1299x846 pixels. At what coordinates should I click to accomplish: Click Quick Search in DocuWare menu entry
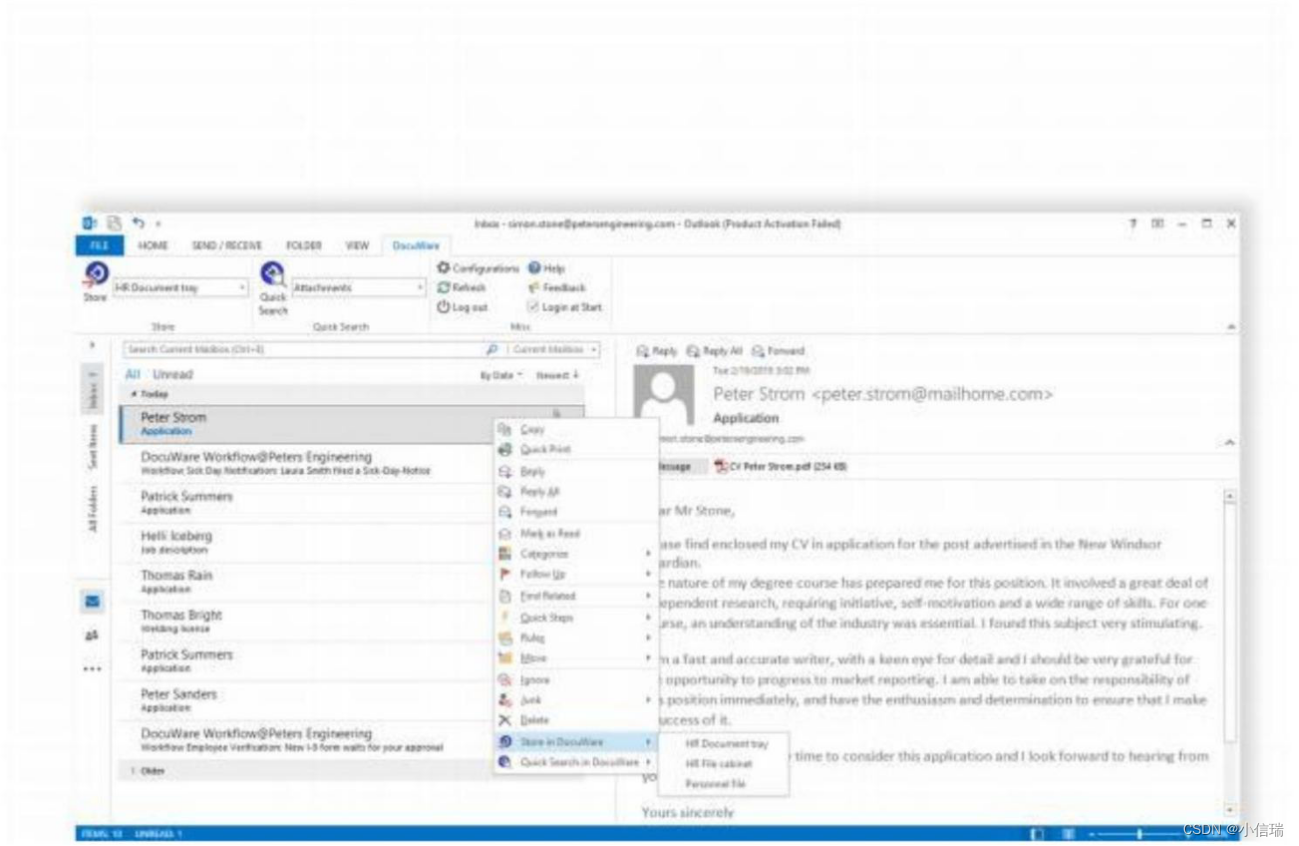[575, 762]
